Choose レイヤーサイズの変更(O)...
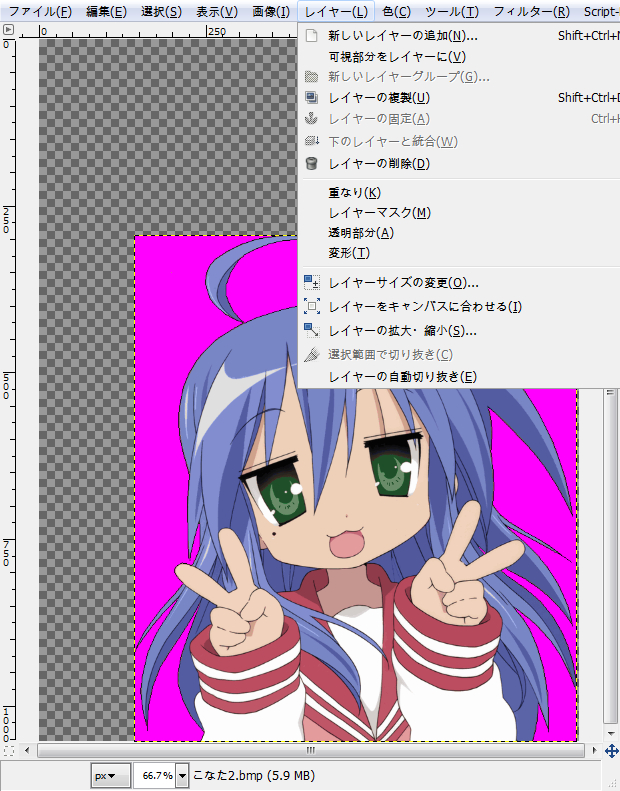The width and height of the screenshot is (620, 791). [x=459, y=282]
